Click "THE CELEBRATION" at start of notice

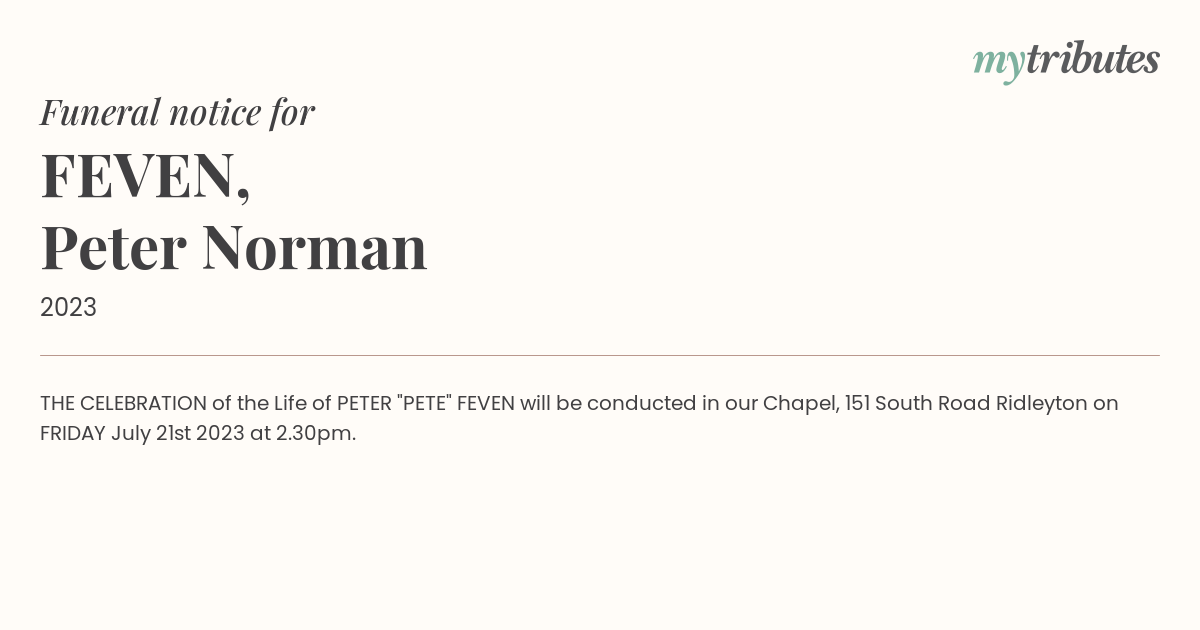click(124, 403)
